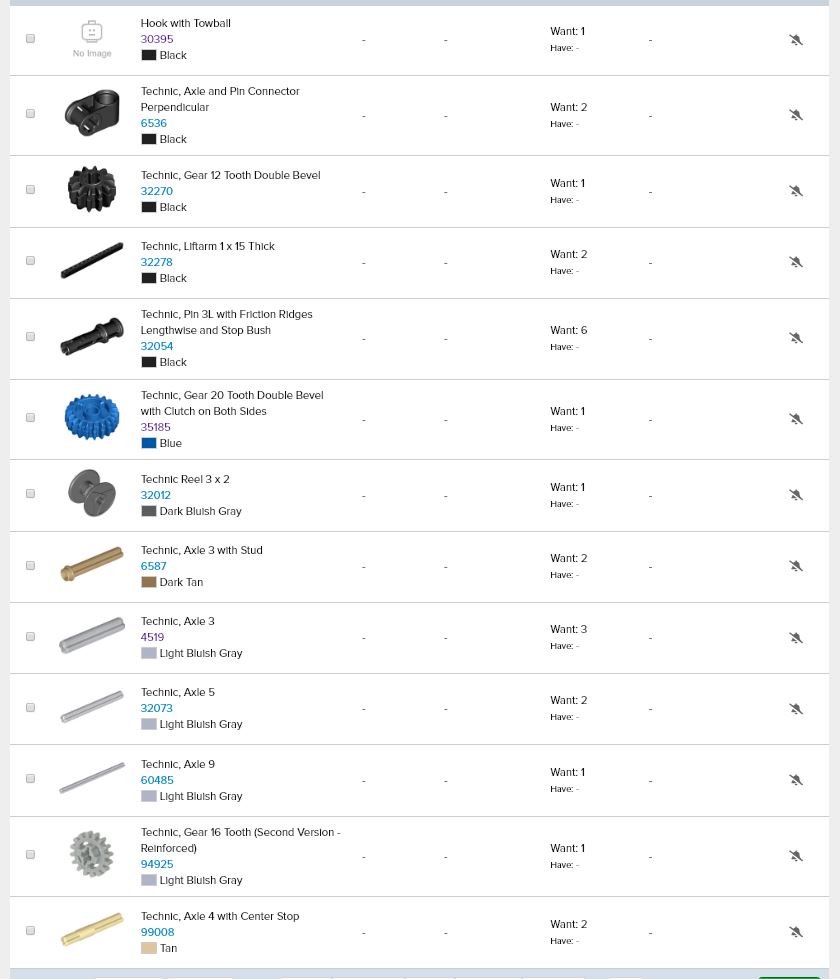
Task: Click the bell icon for blue Gear 20 Tooth
Action: tap(796, 419)
